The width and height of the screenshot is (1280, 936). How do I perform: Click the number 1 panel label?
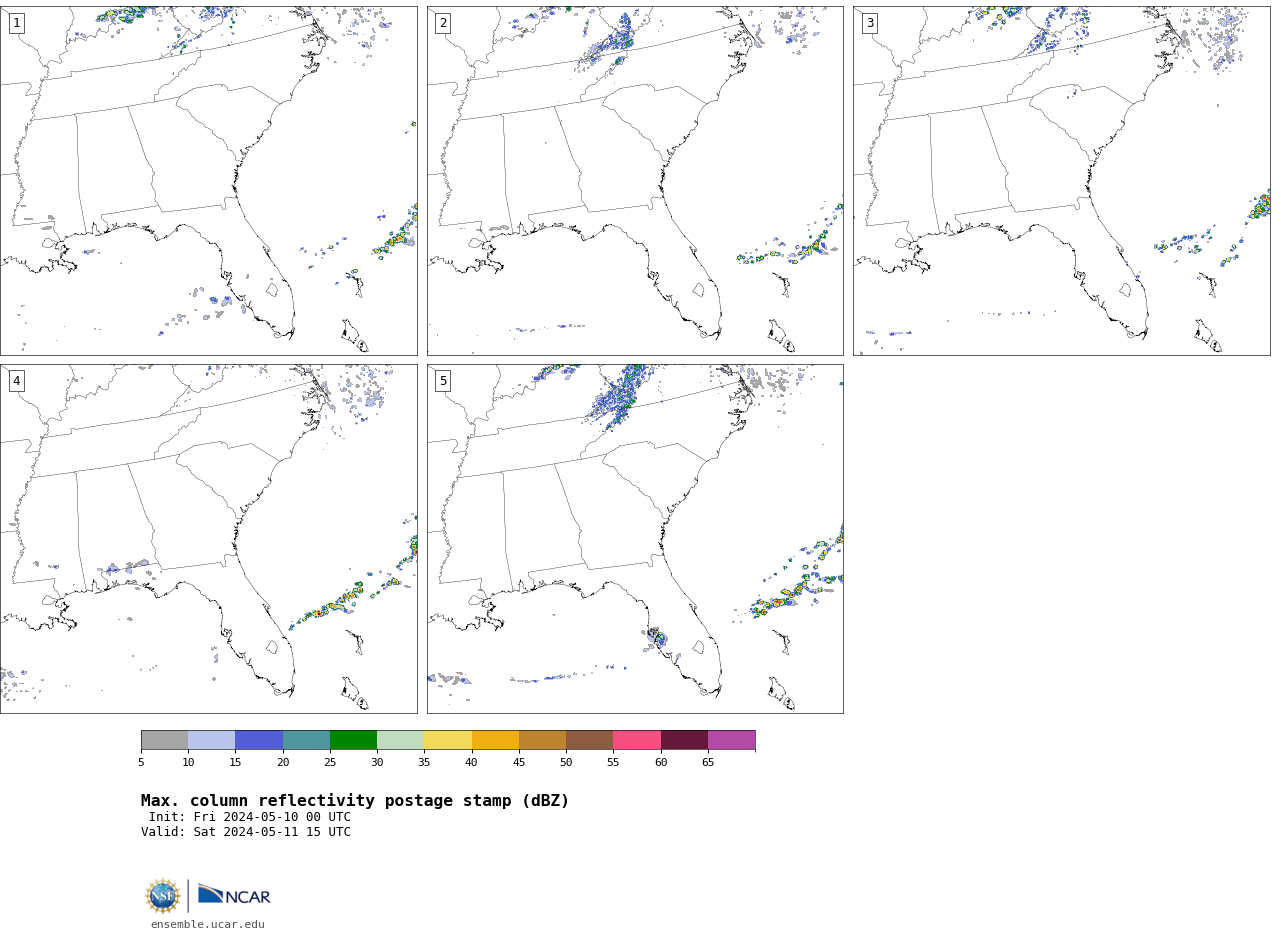(x=16, y=23)
